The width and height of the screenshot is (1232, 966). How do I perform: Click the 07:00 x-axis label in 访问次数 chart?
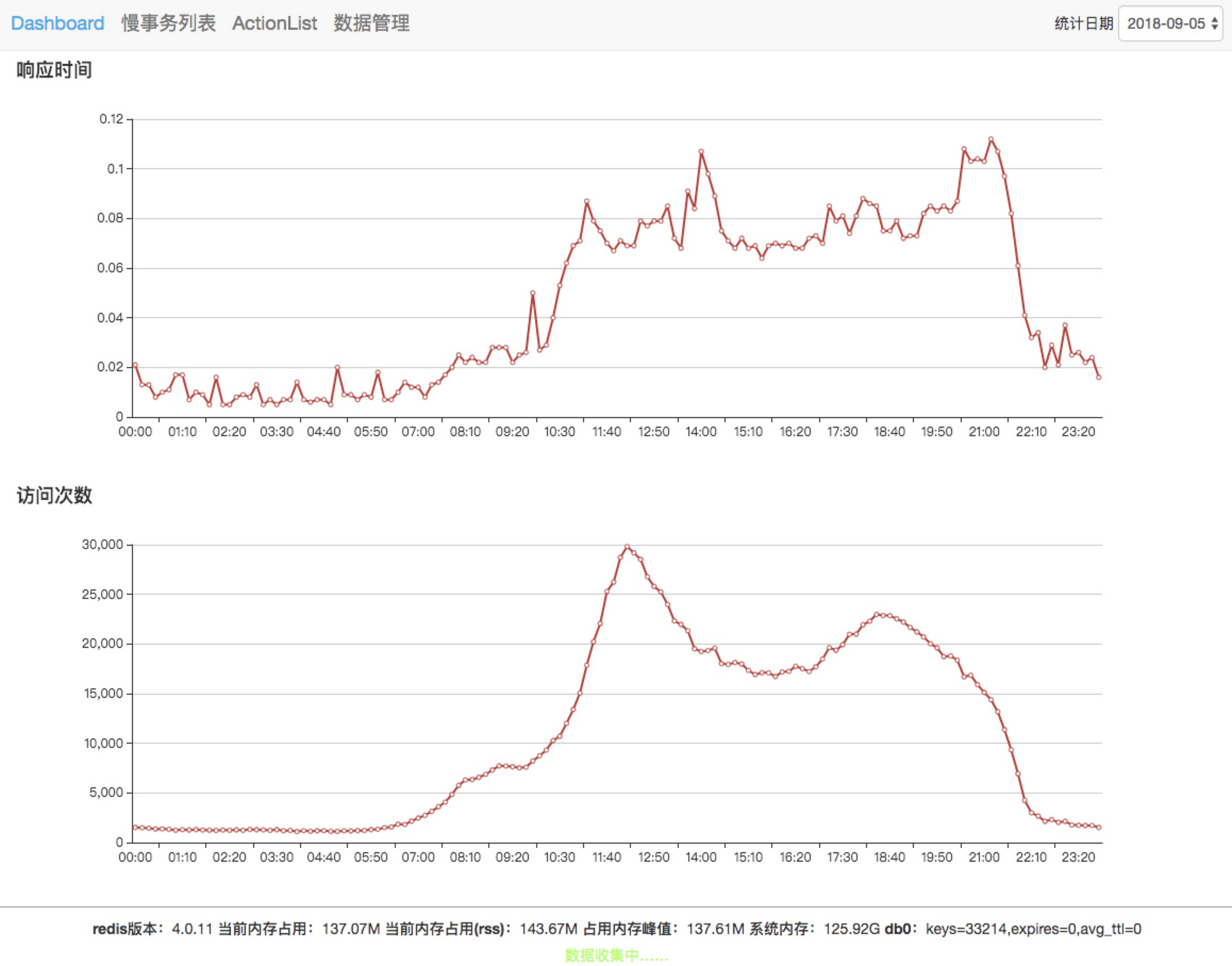[418, 858]
